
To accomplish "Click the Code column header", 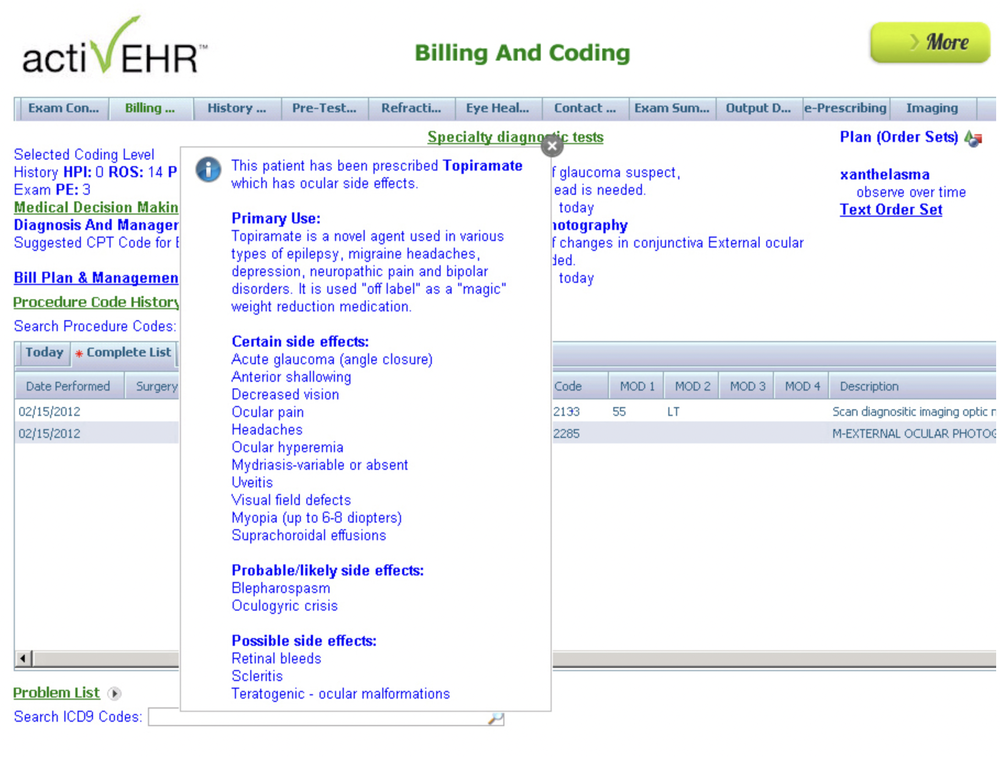I will coord(579,386).
